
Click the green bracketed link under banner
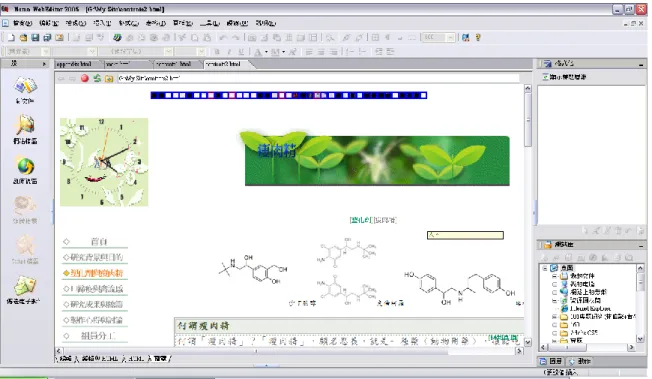pos(361,220)
